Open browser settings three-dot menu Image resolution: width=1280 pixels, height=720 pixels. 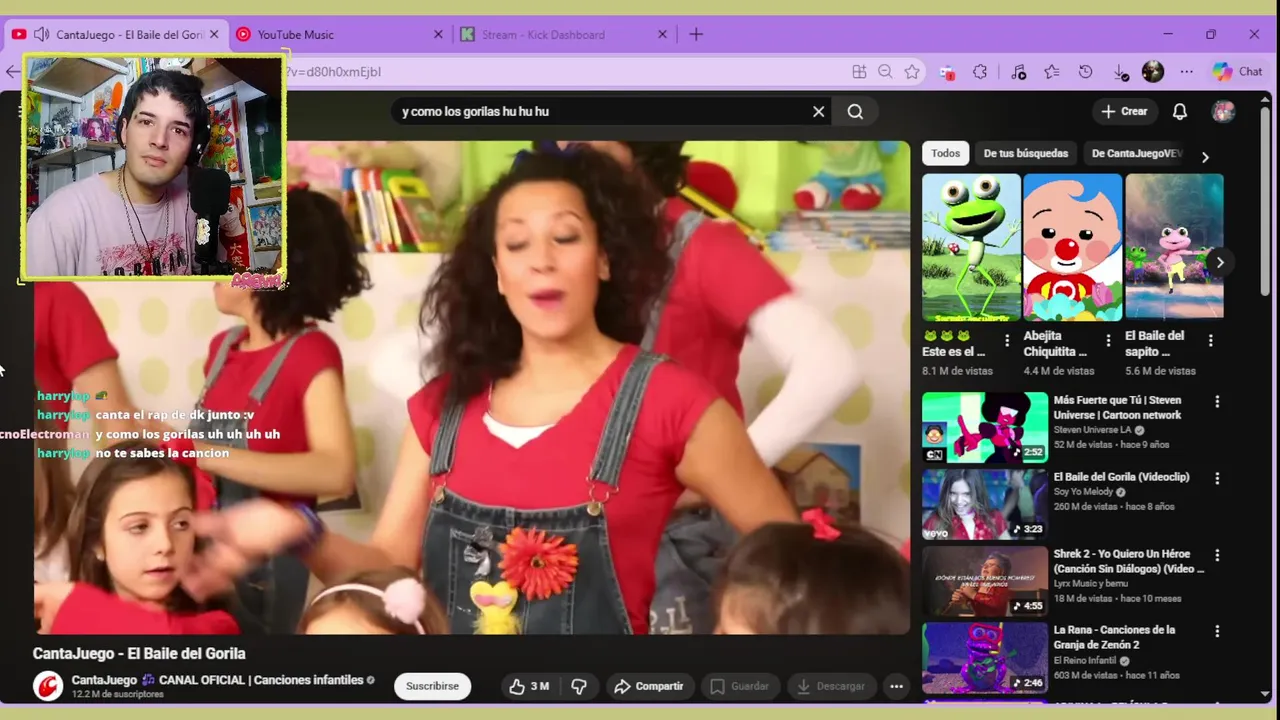pos(1187,72)
